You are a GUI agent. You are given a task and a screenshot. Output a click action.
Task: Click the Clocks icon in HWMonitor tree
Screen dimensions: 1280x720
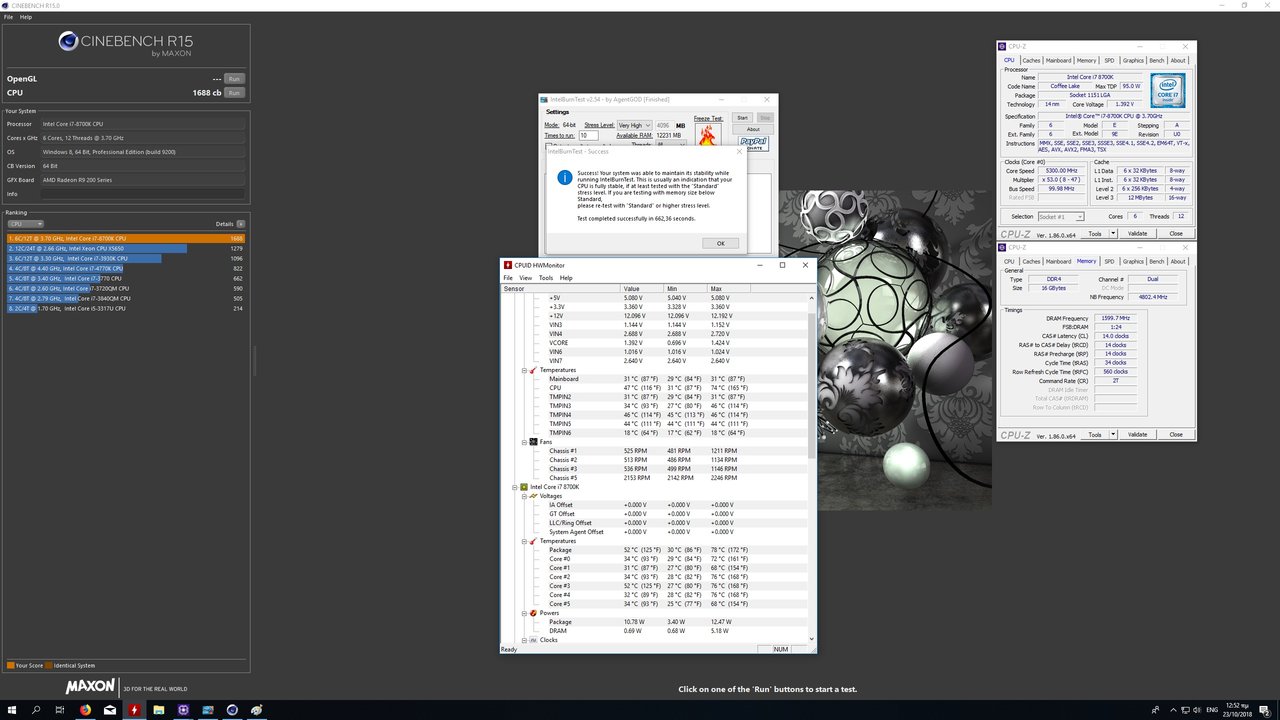534,640
